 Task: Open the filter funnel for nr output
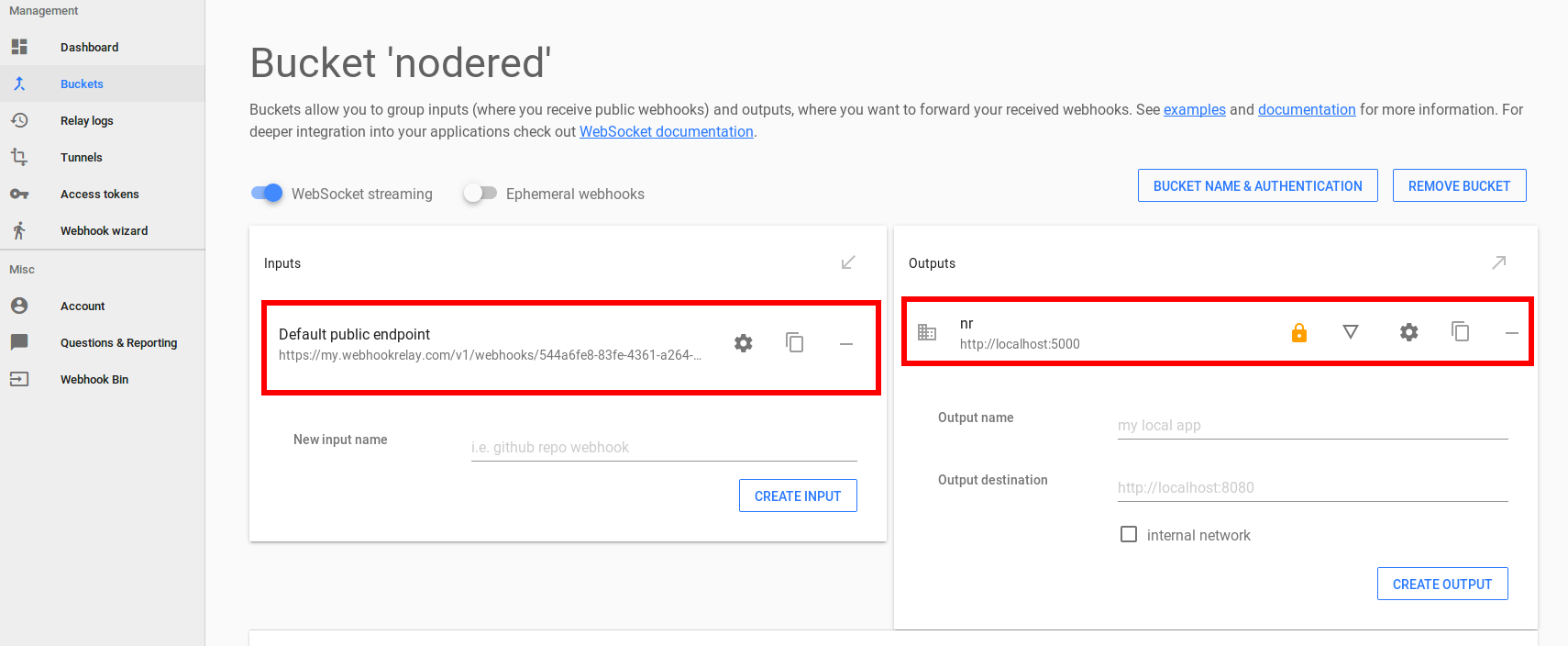(1351, 332)
